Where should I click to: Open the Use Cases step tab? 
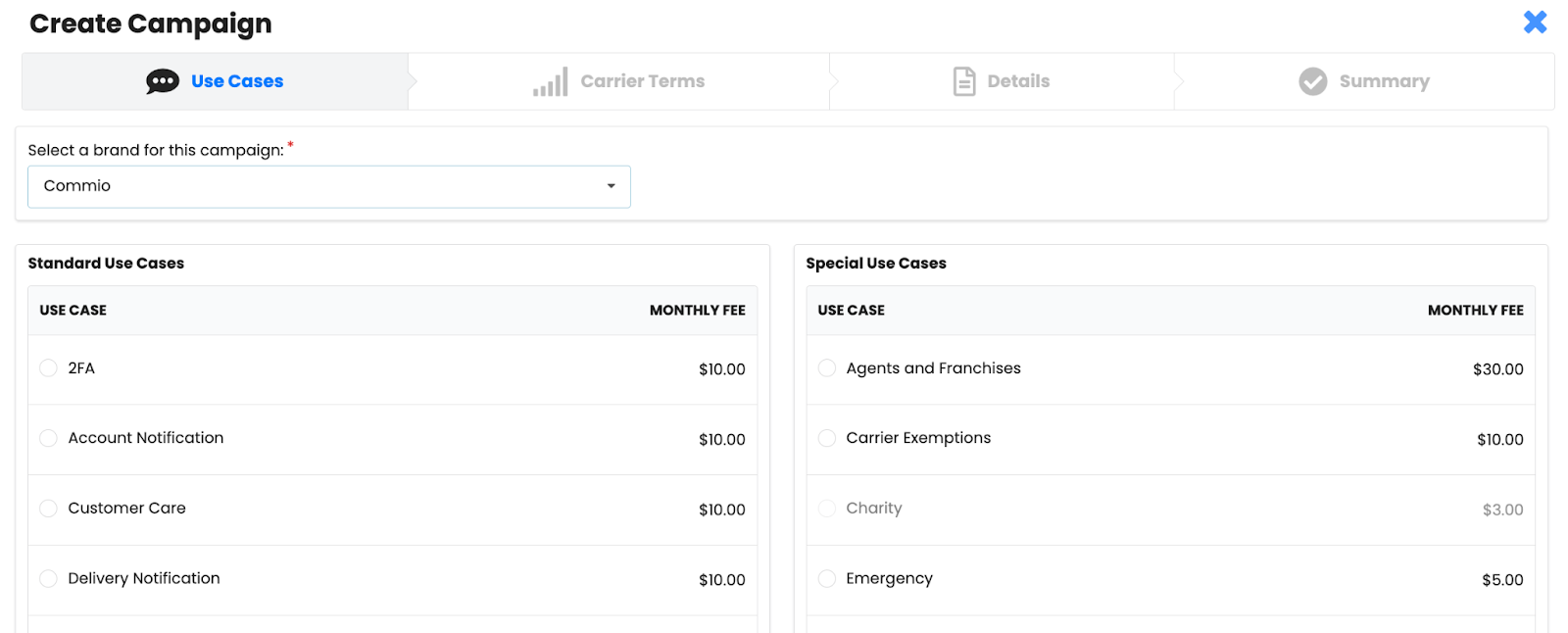[216, 81]
